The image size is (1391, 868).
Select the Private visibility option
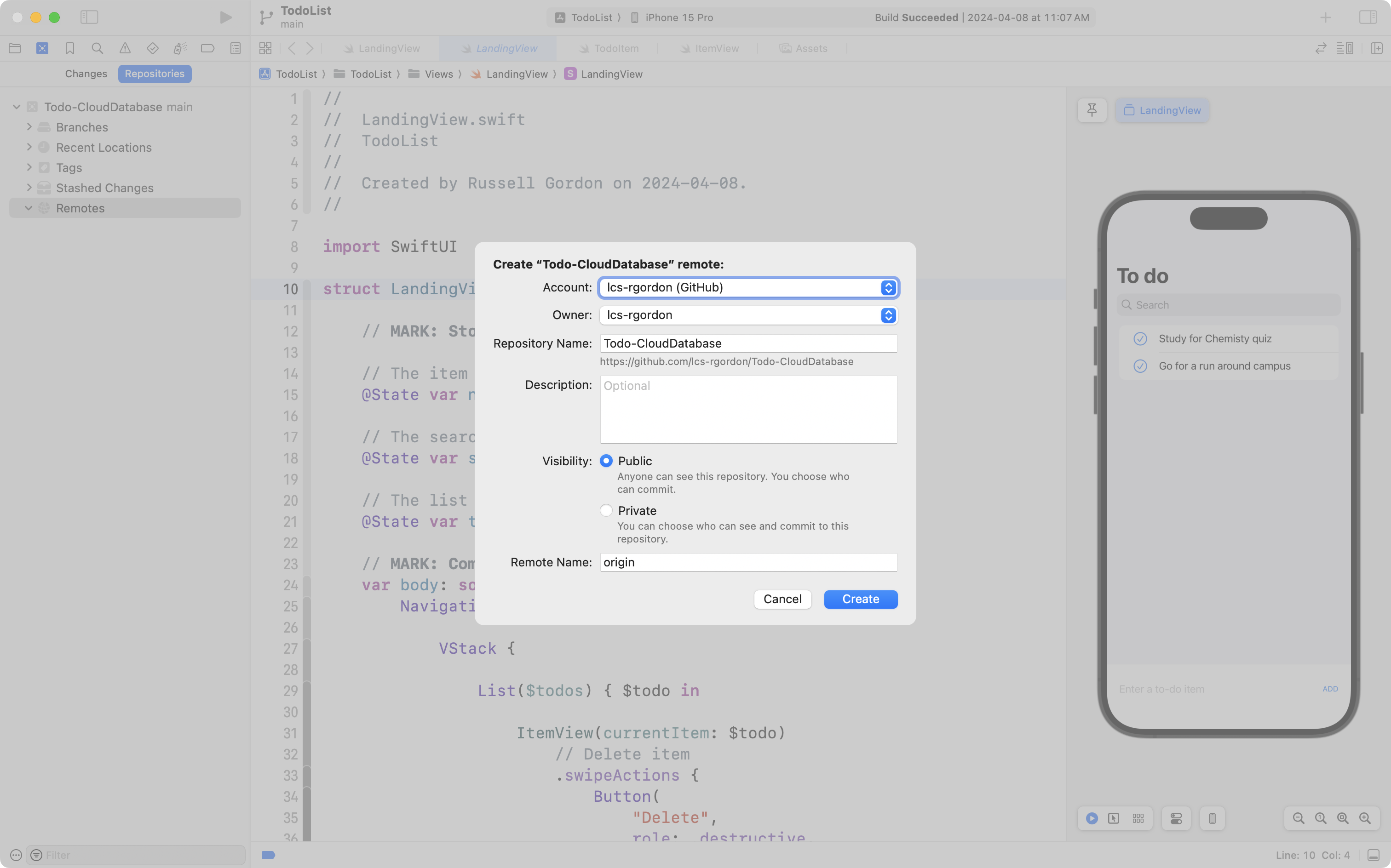(605, 510)
